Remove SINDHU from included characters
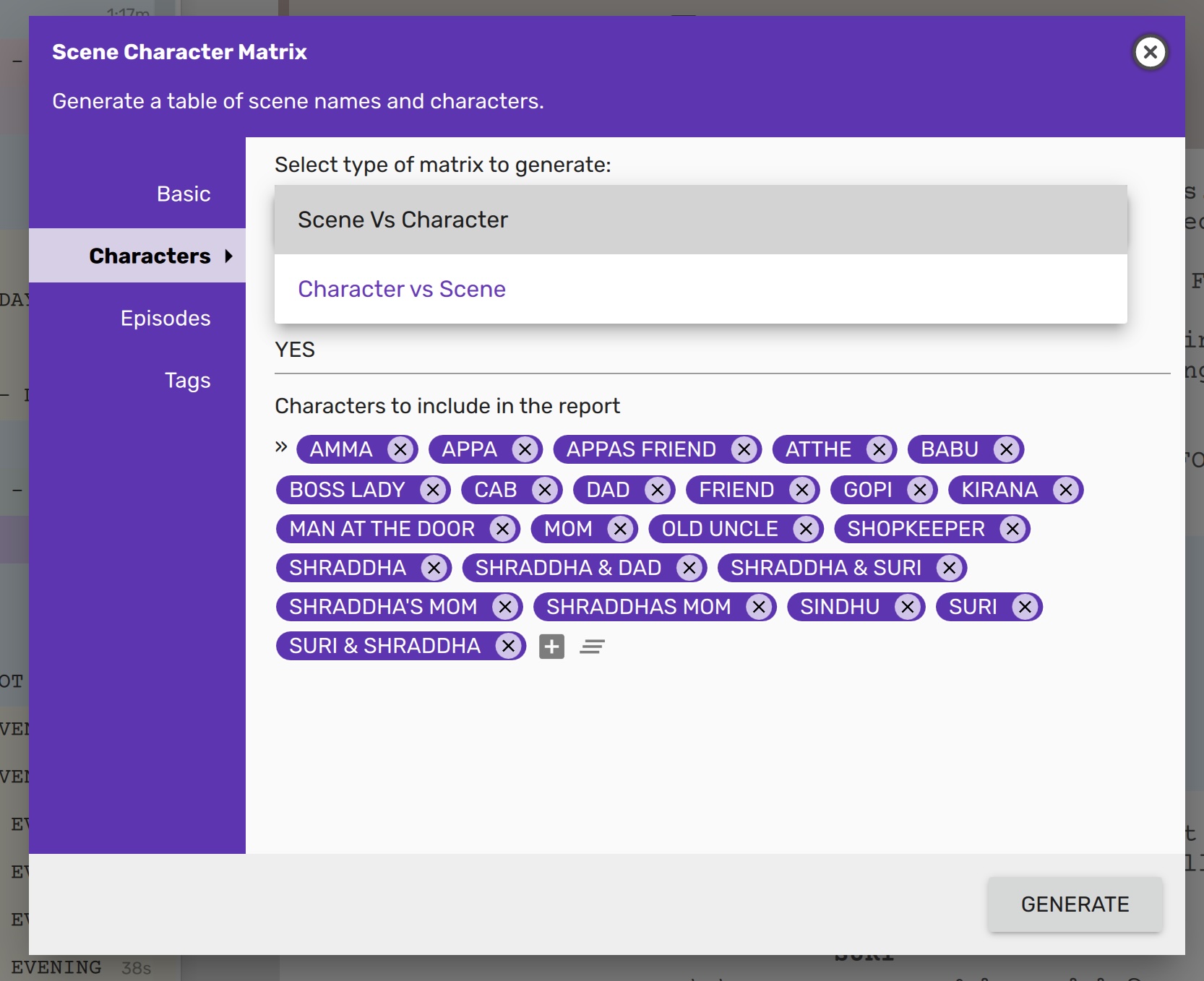 pos(908,607)
